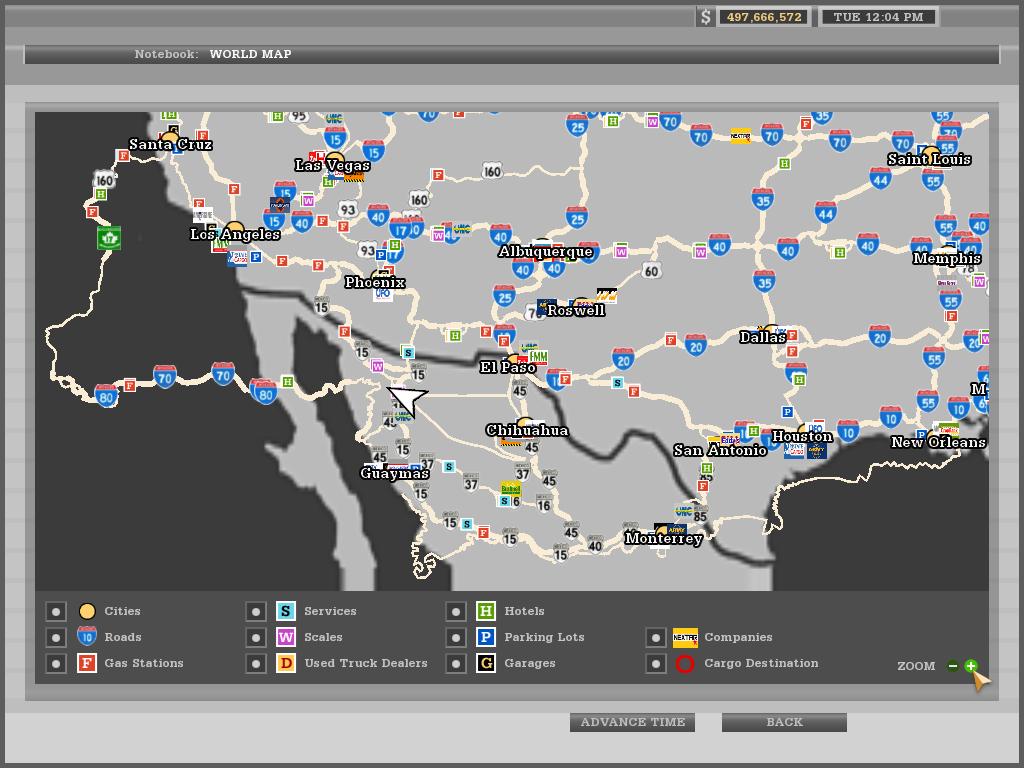Click the orange D Used Truck Dealers icon
The height and width of the screenshot is (768, 1024).
click(286, 664)
